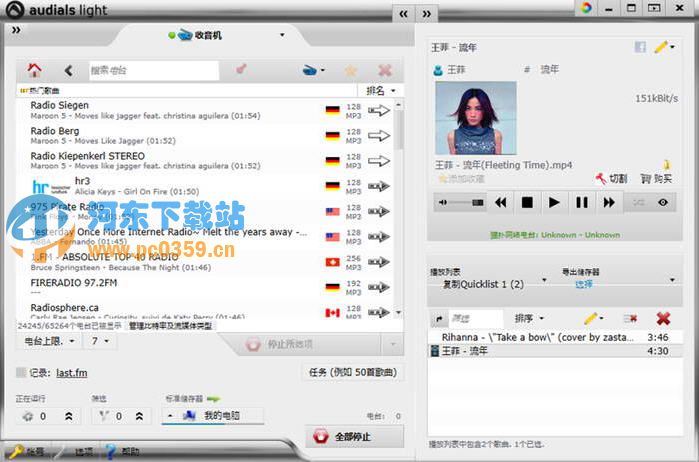Open the 帮助 help menu
The width and height of the screenshot is (699, 462).
pyautogui.click(x=123, y=452)
